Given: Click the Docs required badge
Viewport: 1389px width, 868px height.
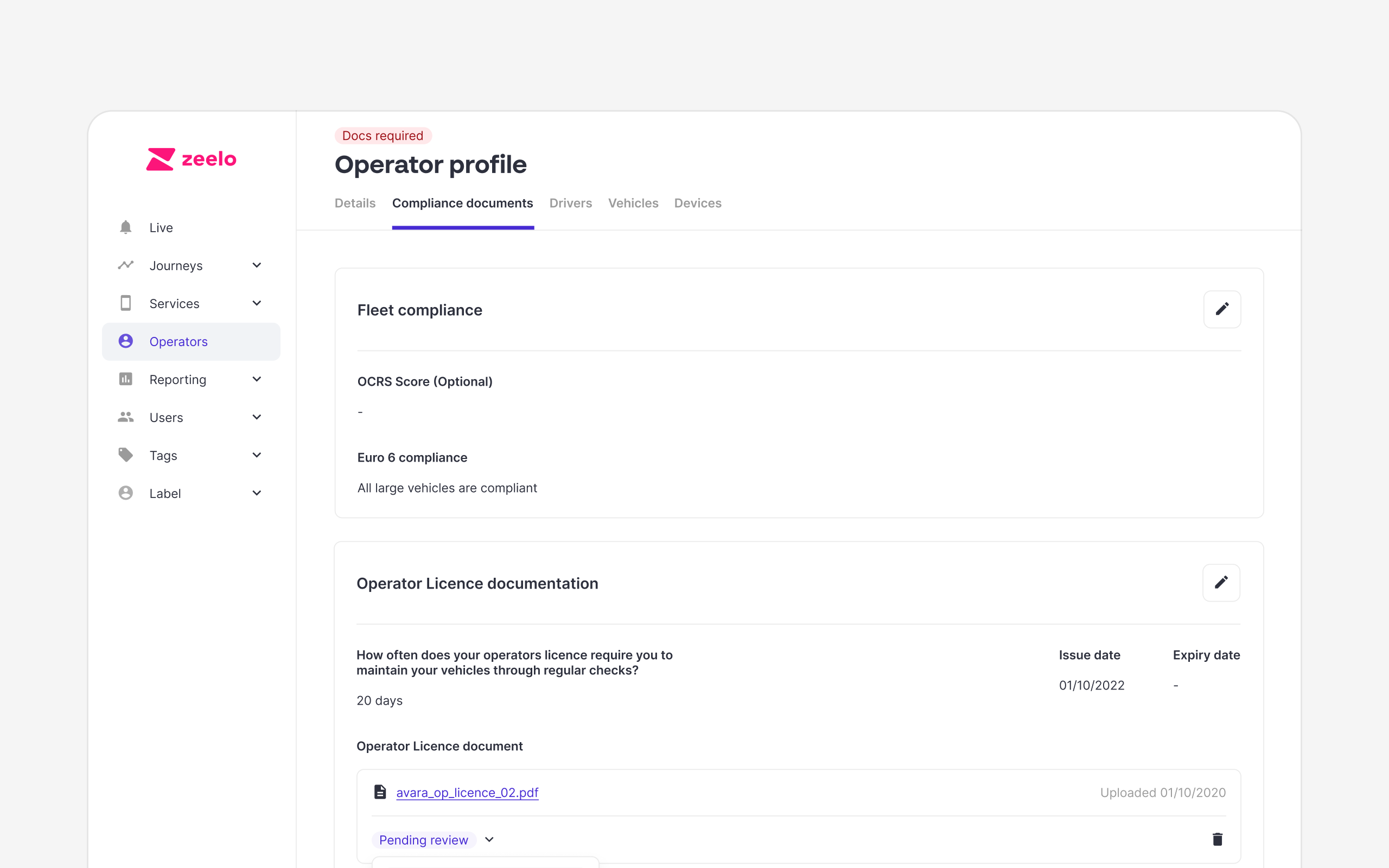Looking at the screenshot, I should pyautogui.click(x=383, y=136).
